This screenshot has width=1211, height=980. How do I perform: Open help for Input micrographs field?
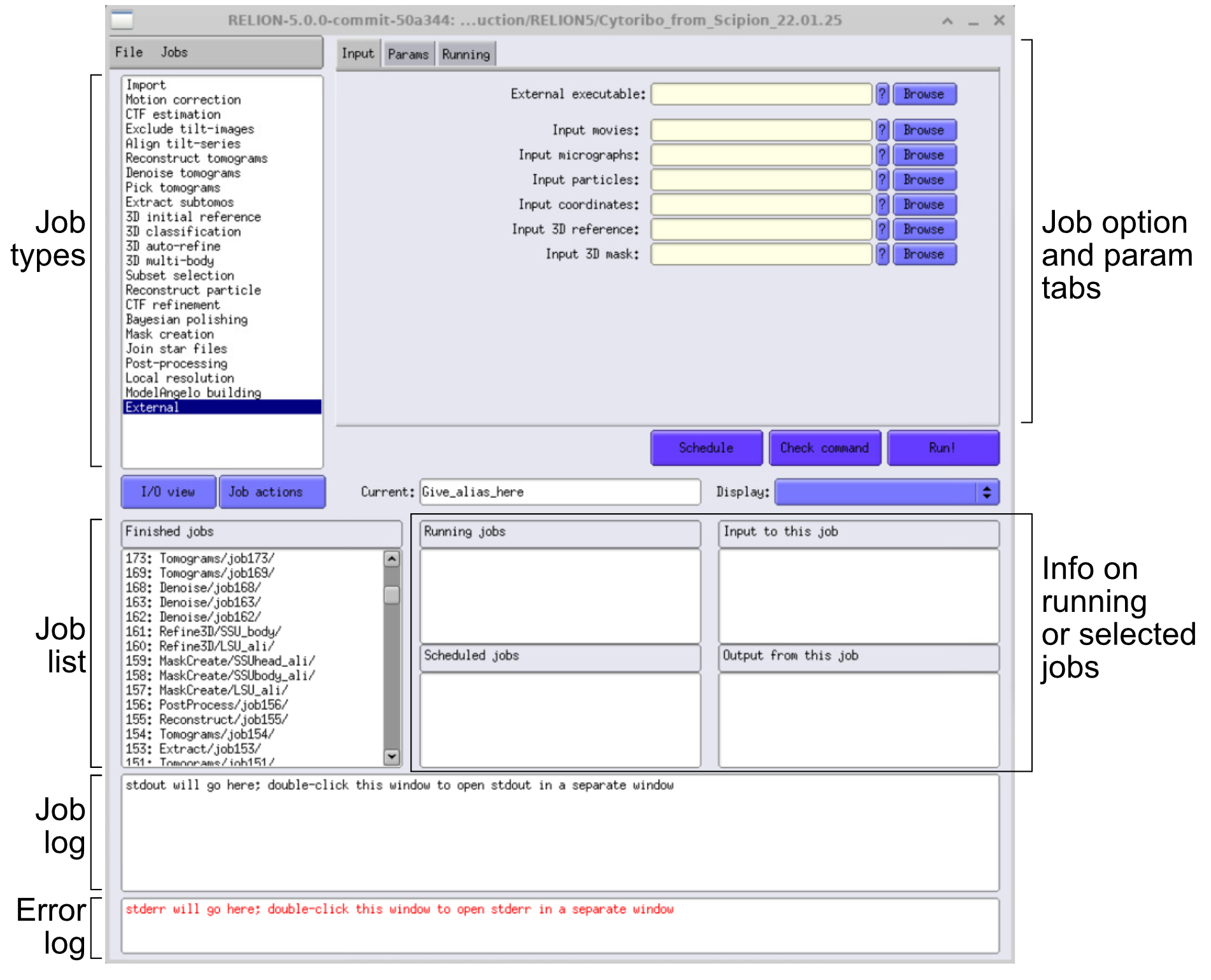click(x=882, y=155)
